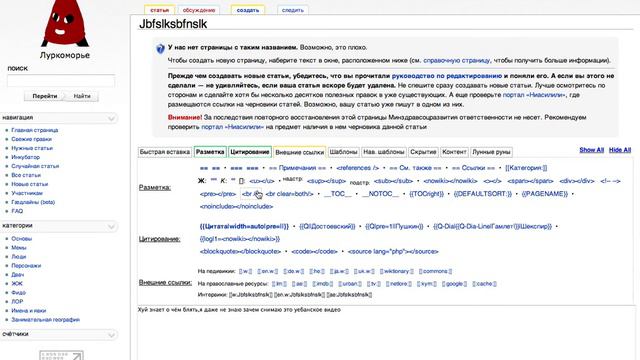Insert <pre></pre> tags
The height and width of the screenshot is (360, 640).
pyautogui.click(x=218, y=194)
